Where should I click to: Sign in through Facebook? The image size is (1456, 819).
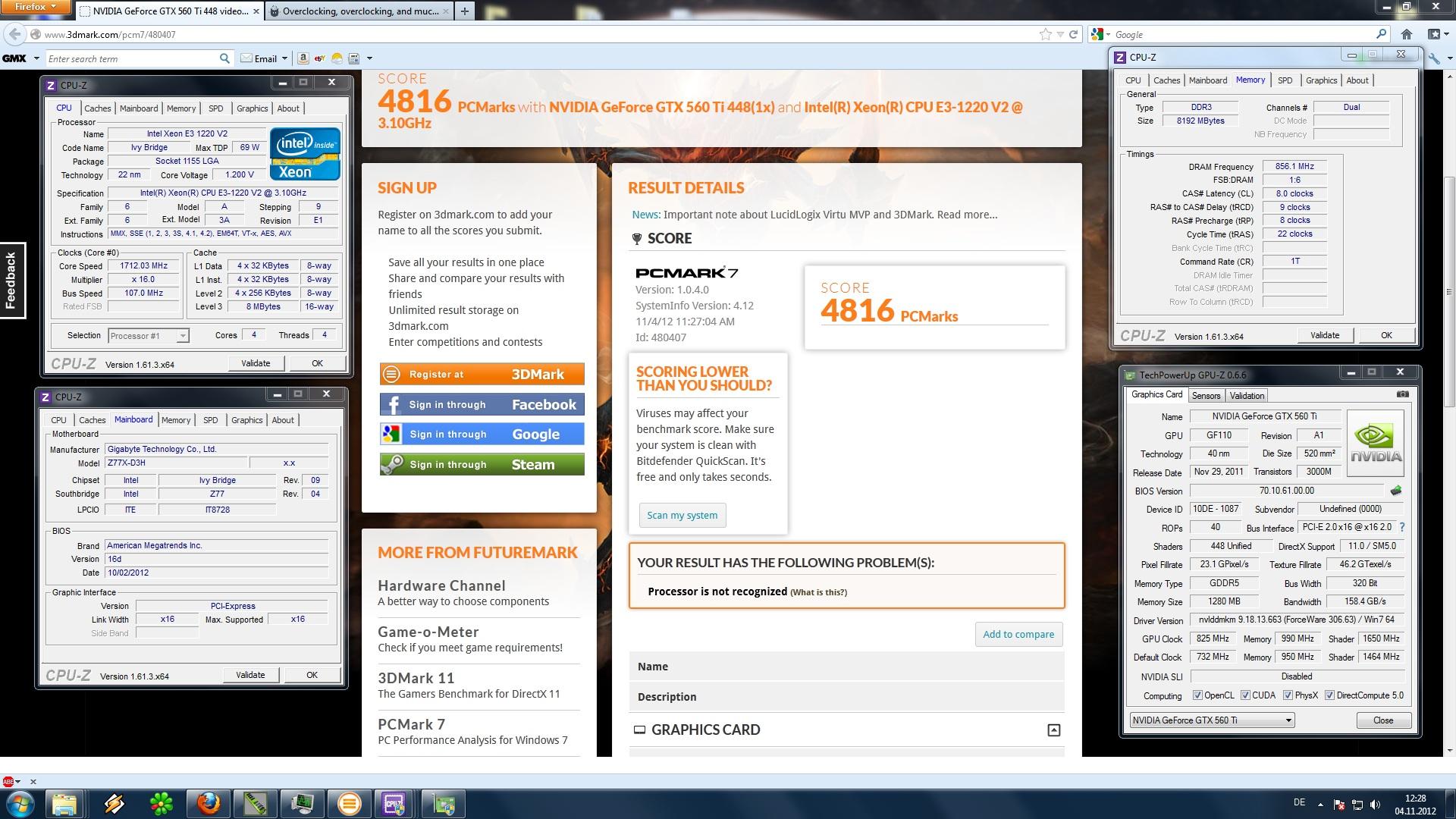click(482, 405)
